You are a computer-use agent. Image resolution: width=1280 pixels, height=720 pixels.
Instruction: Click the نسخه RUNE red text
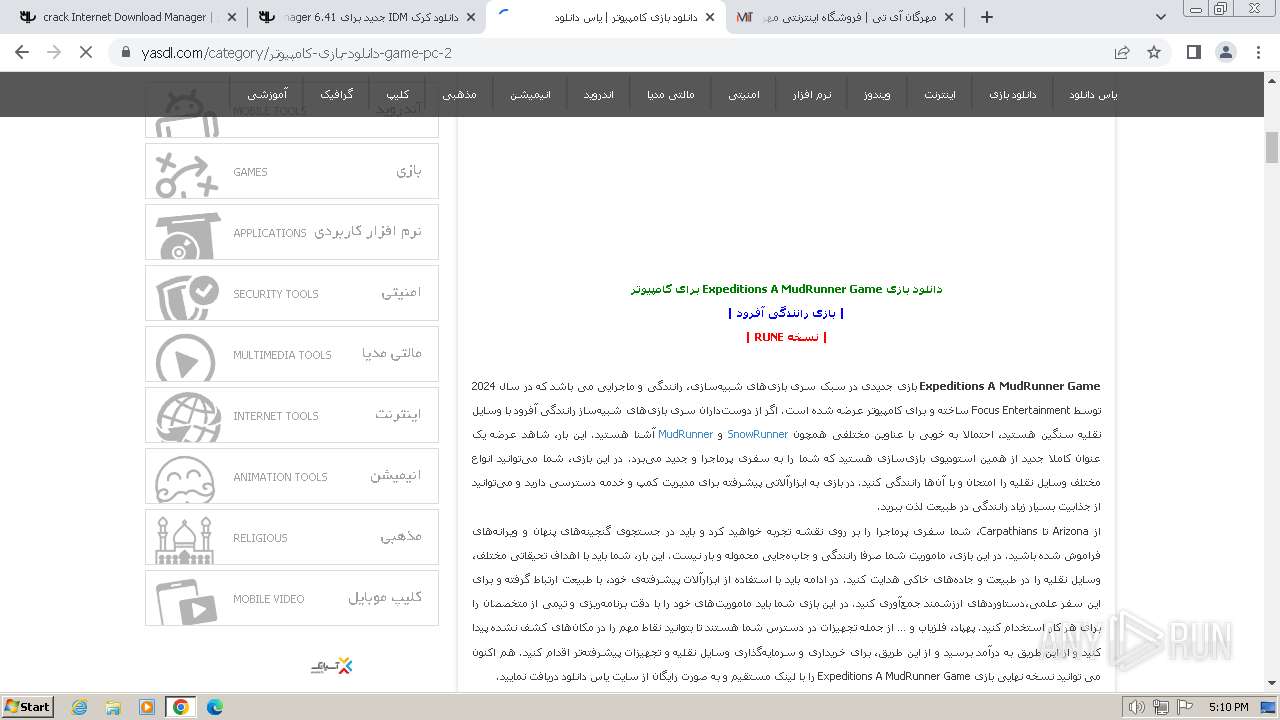[786, 337]
